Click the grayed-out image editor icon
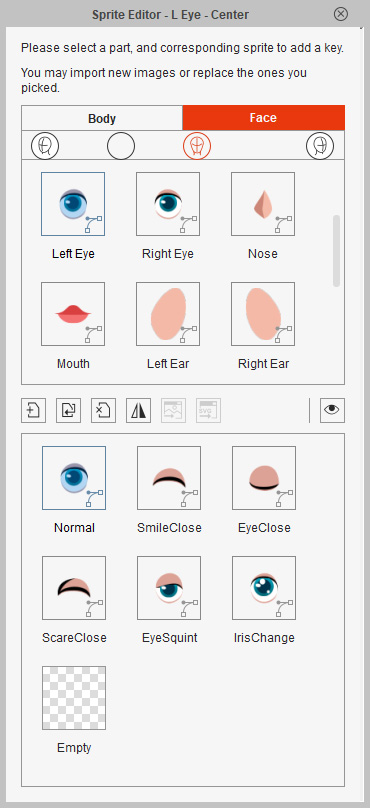 174,411
